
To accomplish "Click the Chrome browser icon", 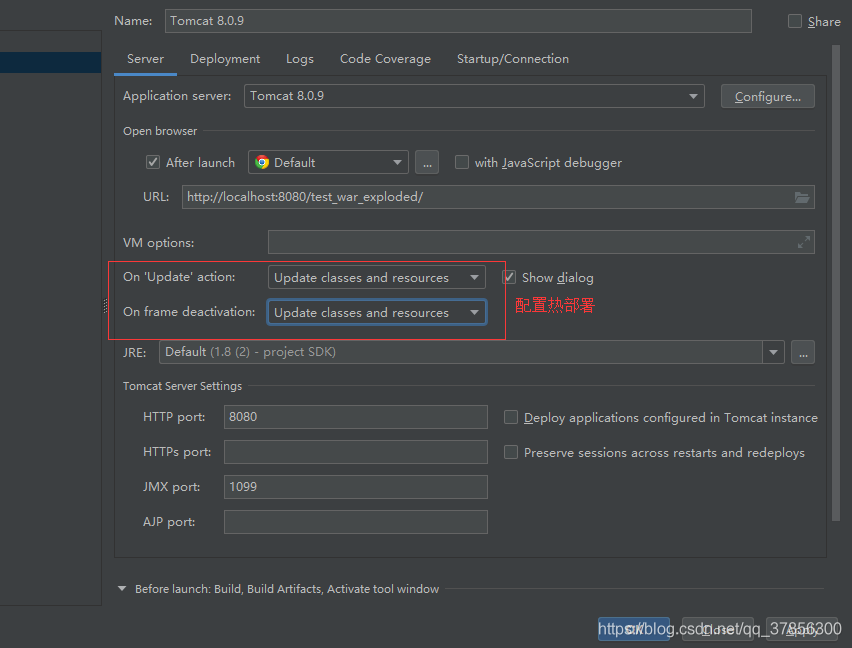I will pos(262,162).
